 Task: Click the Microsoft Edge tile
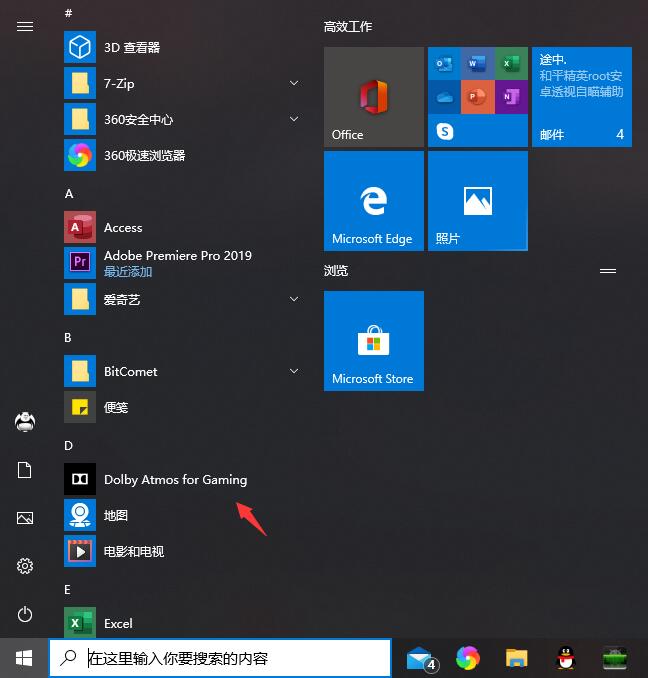click(373, 201)
